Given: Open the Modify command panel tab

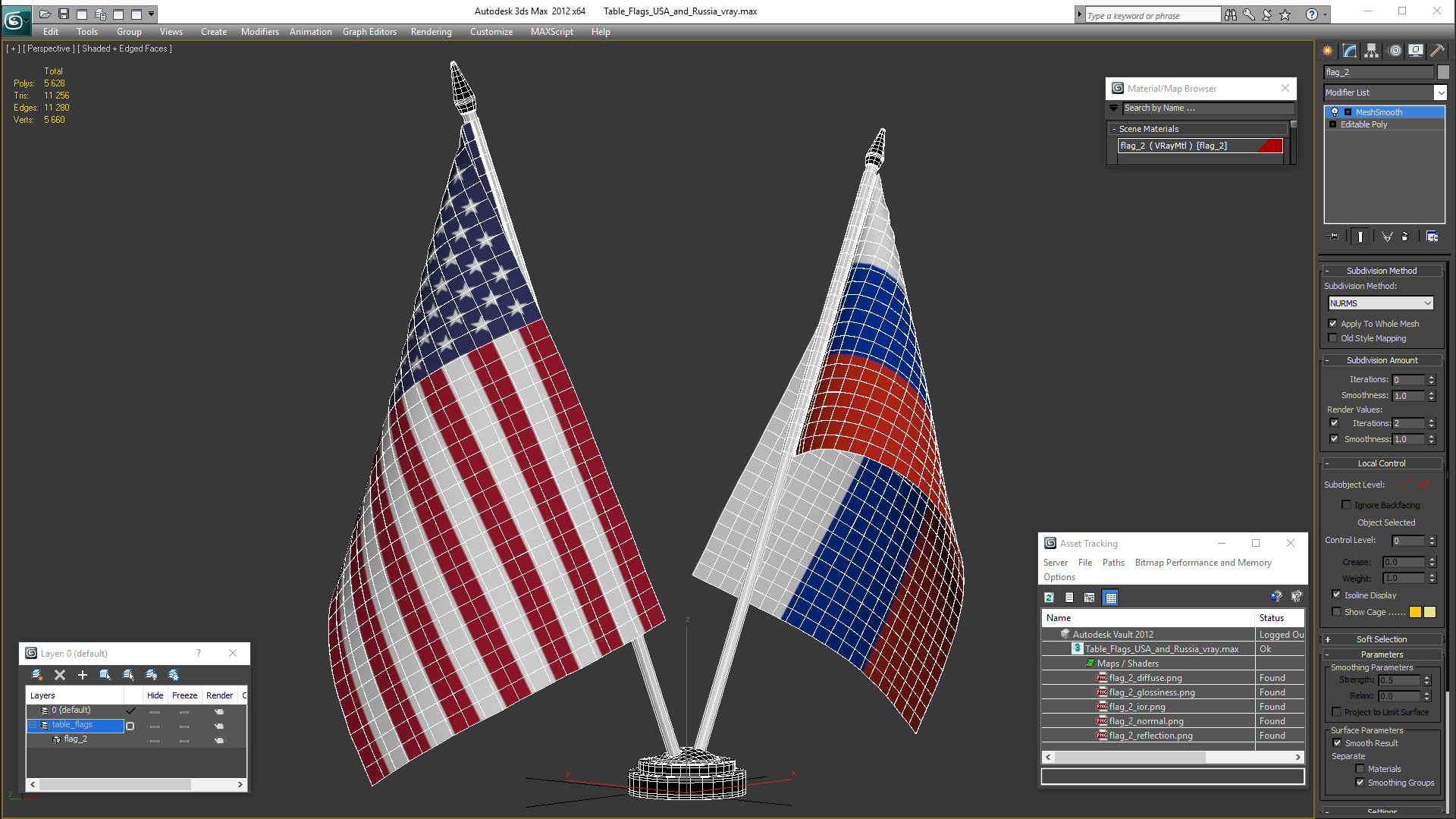Looking at the screenshot, I should point(1350,51).
